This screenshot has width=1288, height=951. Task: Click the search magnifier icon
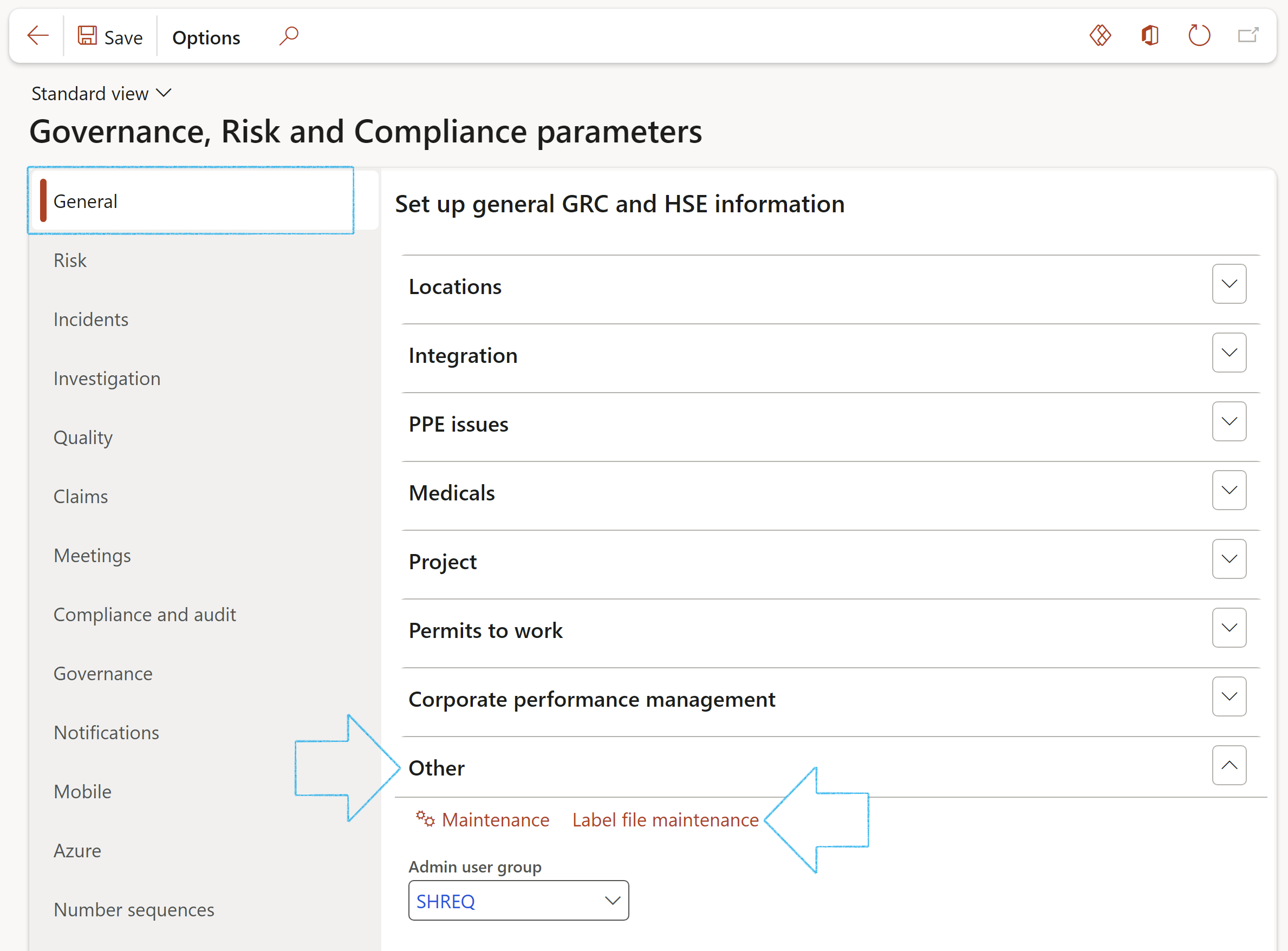(x=289, y=36)
